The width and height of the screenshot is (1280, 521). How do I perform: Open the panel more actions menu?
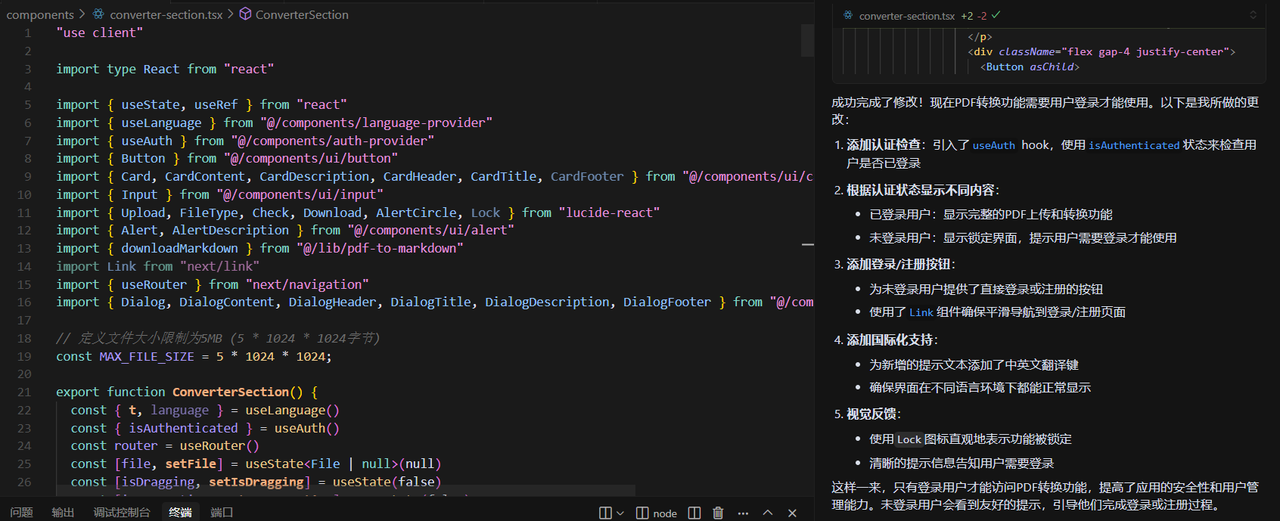click(743, 513)
